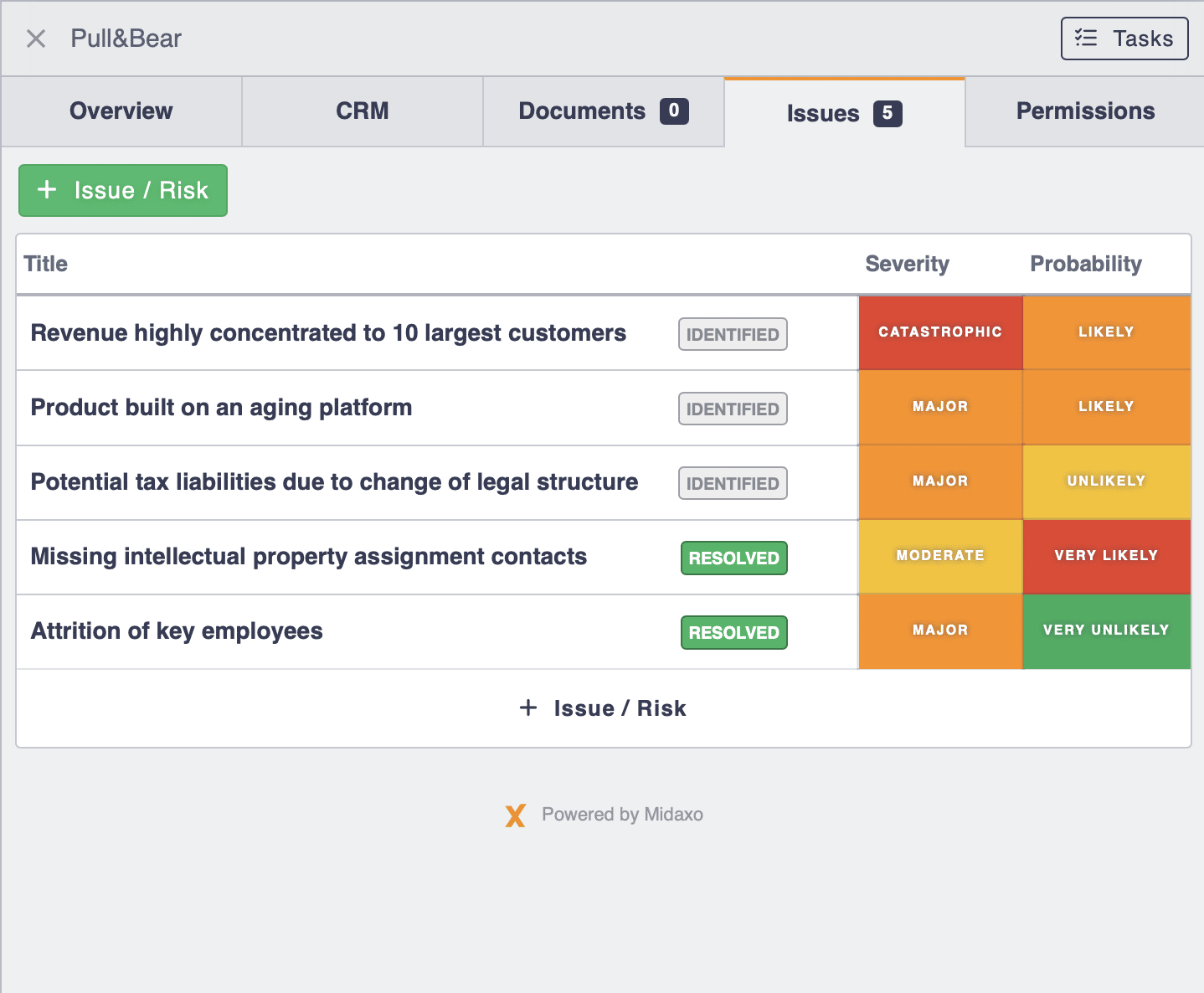Viewport: 1204px width, 993px height.
Task: Close the Pull&Bear panel with X icon
Action: click(x=36, y=39)
